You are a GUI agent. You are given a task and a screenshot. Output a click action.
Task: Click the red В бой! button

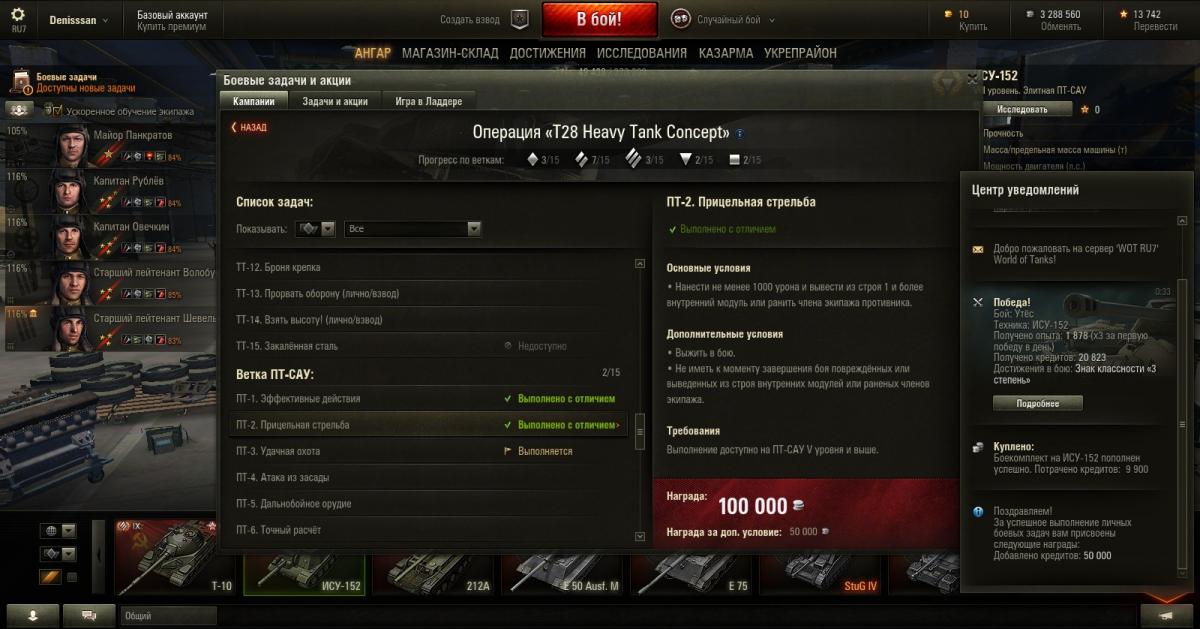tap(600, 19)
